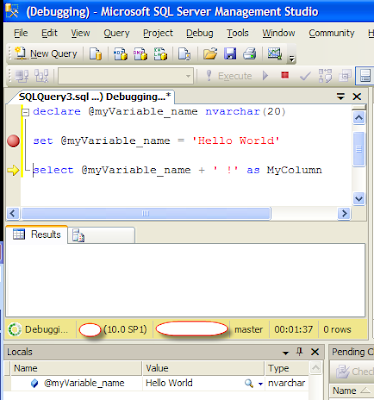Select the SQLQuery3.sql Debugging document tab
The width and height of the screenshot is (374, 400).
[95, 97]
